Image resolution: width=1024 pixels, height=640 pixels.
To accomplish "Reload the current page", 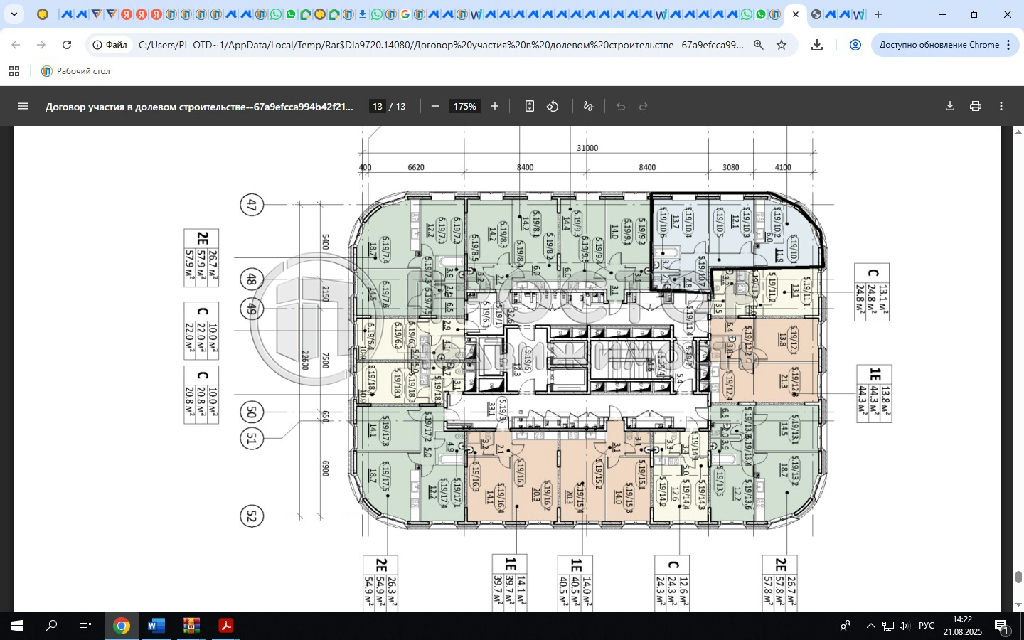I will click(67, 45).
